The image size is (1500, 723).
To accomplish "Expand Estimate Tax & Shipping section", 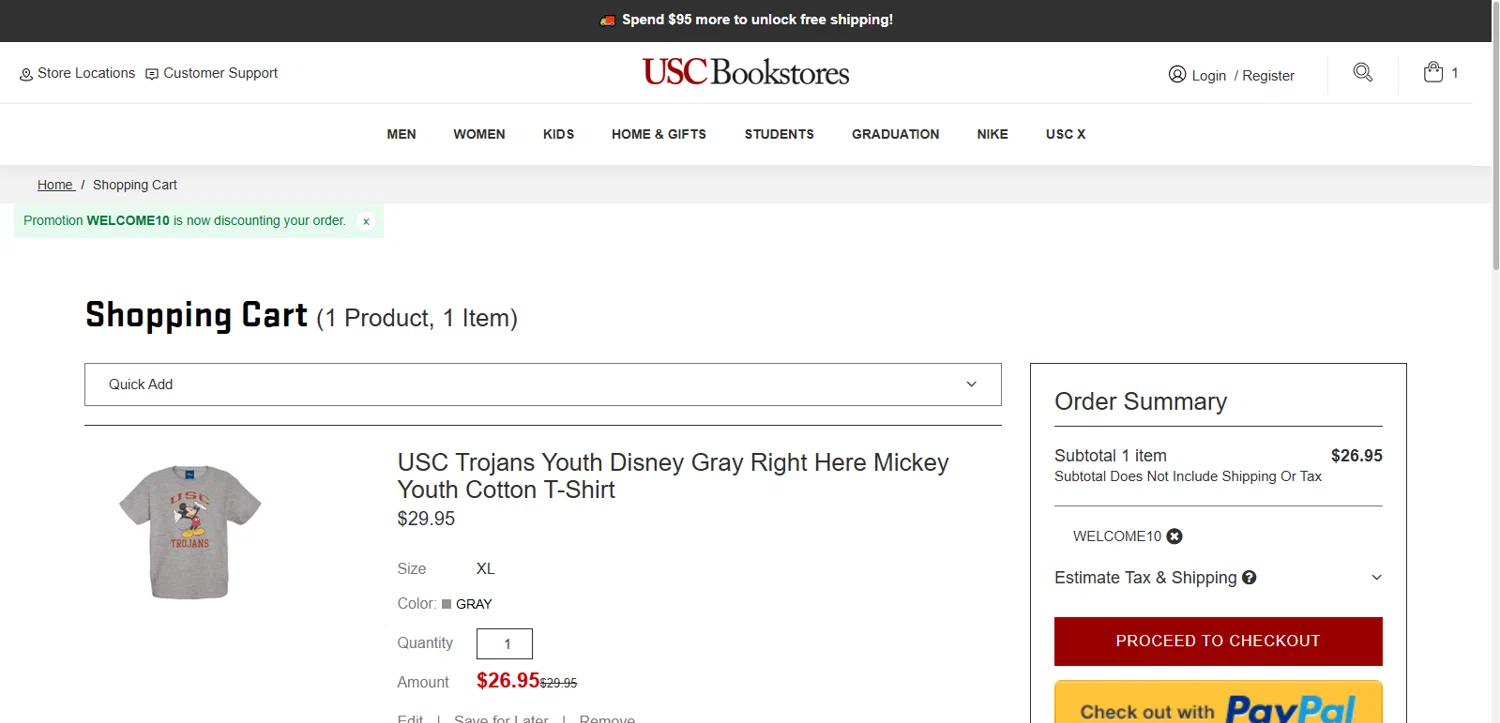I will point(1218,577).
